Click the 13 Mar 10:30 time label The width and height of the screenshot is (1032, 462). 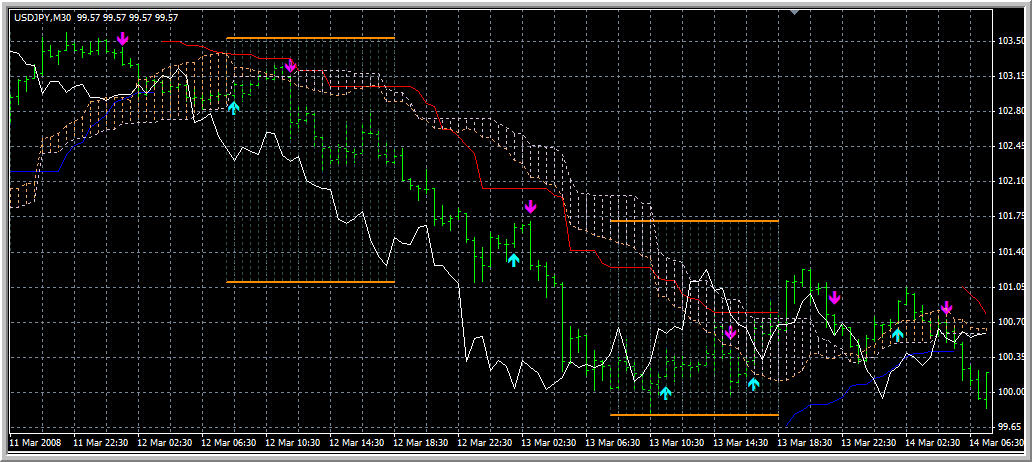[x=677, y=443]
